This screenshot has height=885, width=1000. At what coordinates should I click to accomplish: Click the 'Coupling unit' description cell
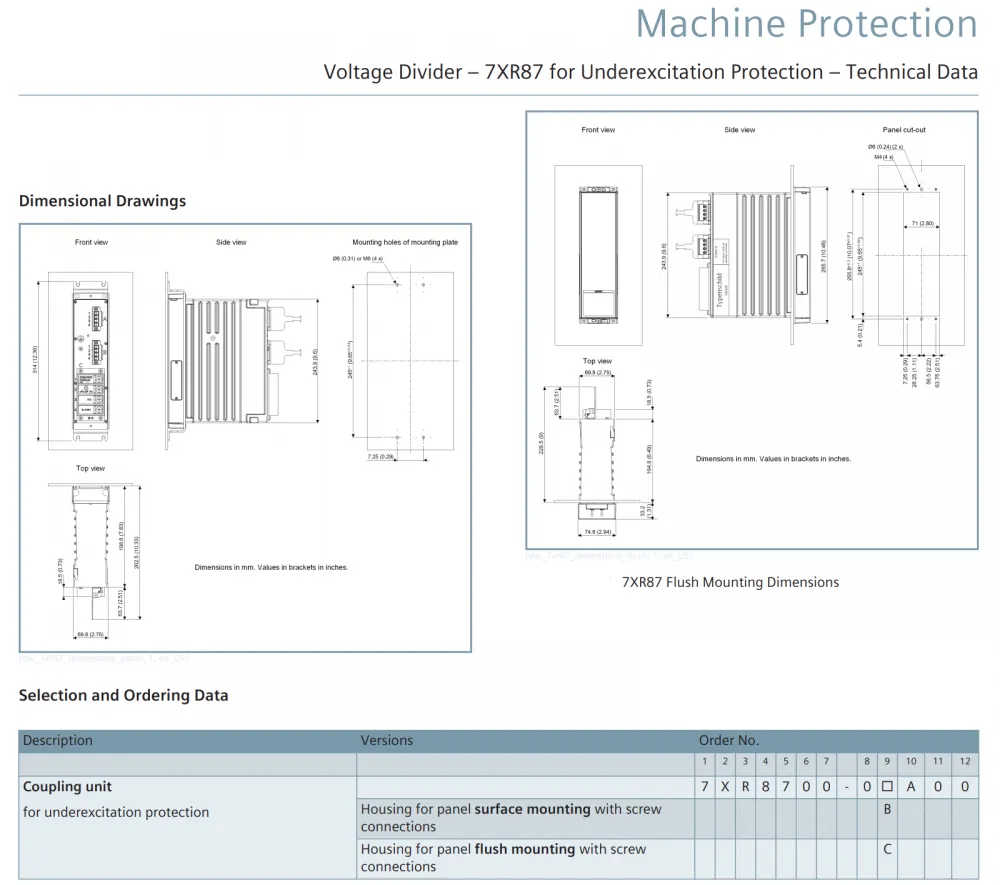[68, 787]
